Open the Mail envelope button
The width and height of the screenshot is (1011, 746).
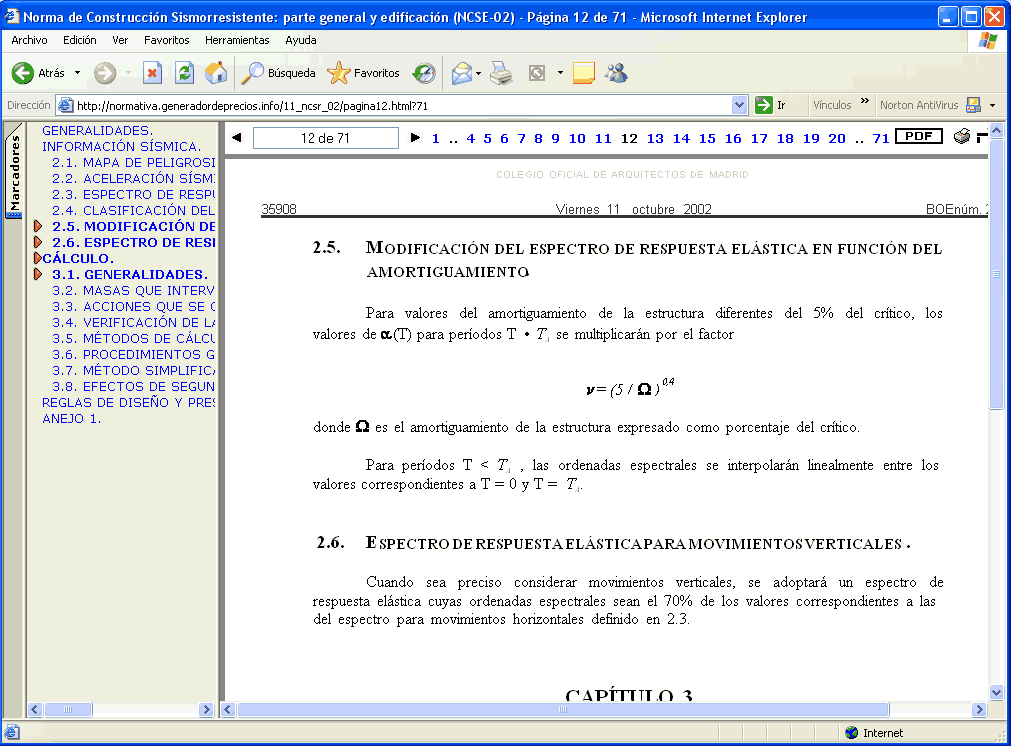click(x=462, y=73)
